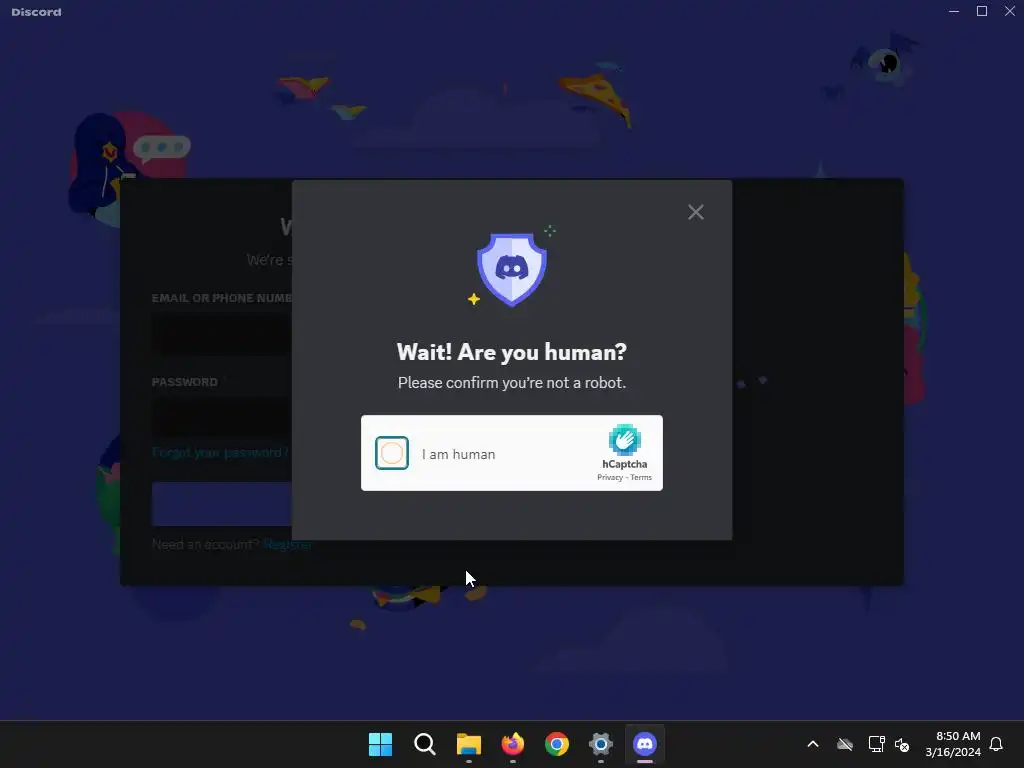Image resolution: width=1024 pixels, height=768 pixels.
Task: Click the "Forgot your password?" link
Action: [221, 453]
